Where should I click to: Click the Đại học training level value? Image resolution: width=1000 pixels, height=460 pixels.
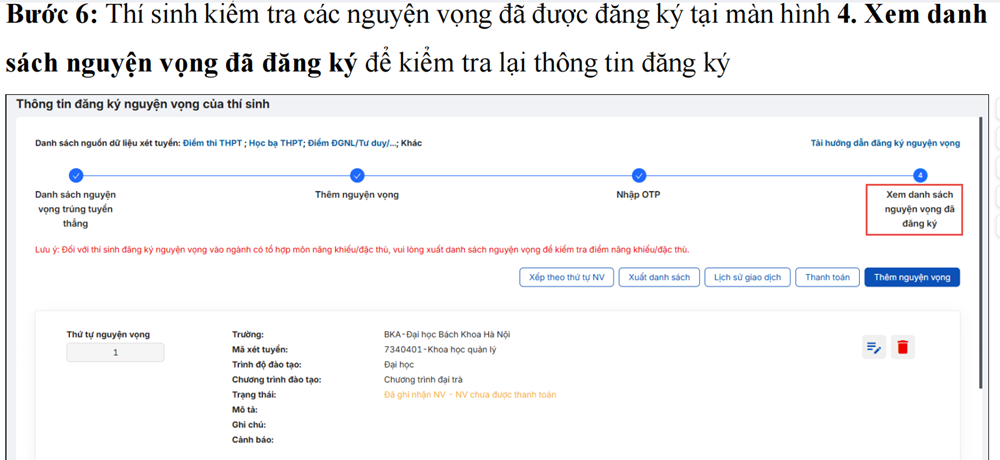[399, 364]
